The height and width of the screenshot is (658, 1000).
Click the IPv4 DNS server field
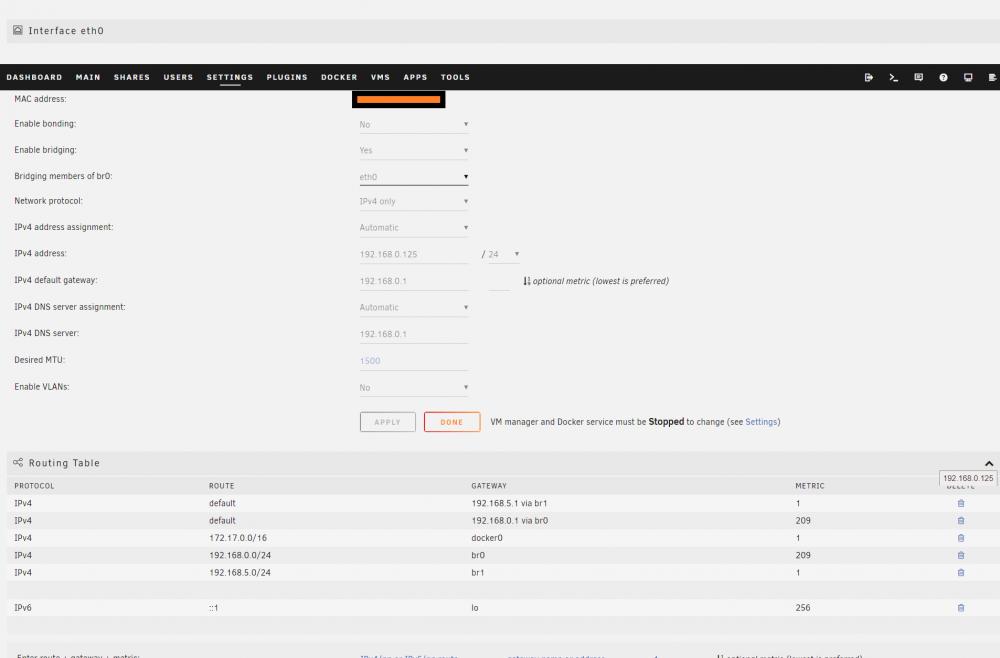coord(414,334)
